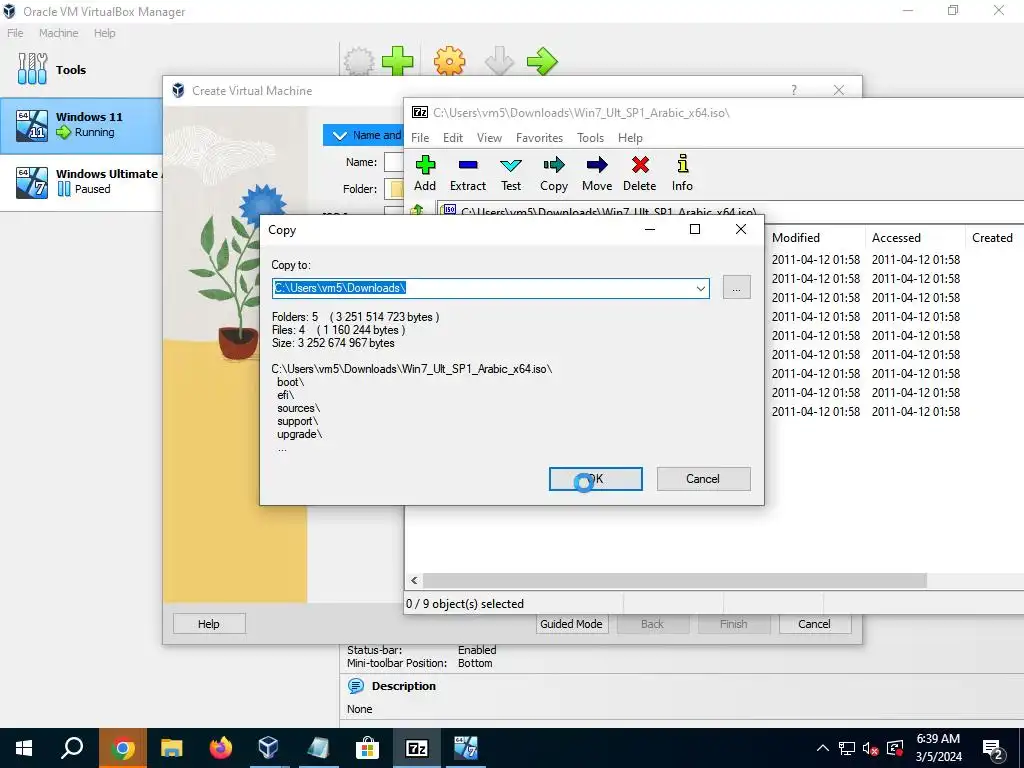Screen dimensions: 1024x768
Task: Open VirtualBox Manager Machine menu
Action: 58,33
